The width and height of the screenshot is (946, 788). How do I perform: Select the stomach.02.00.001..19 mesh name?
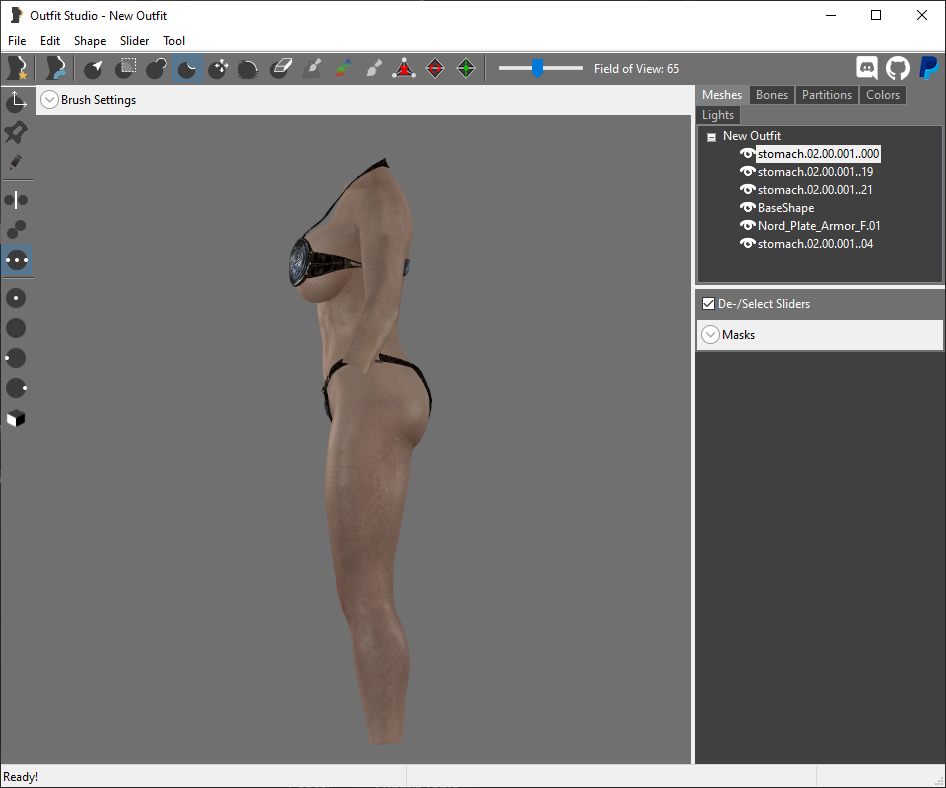815,171
